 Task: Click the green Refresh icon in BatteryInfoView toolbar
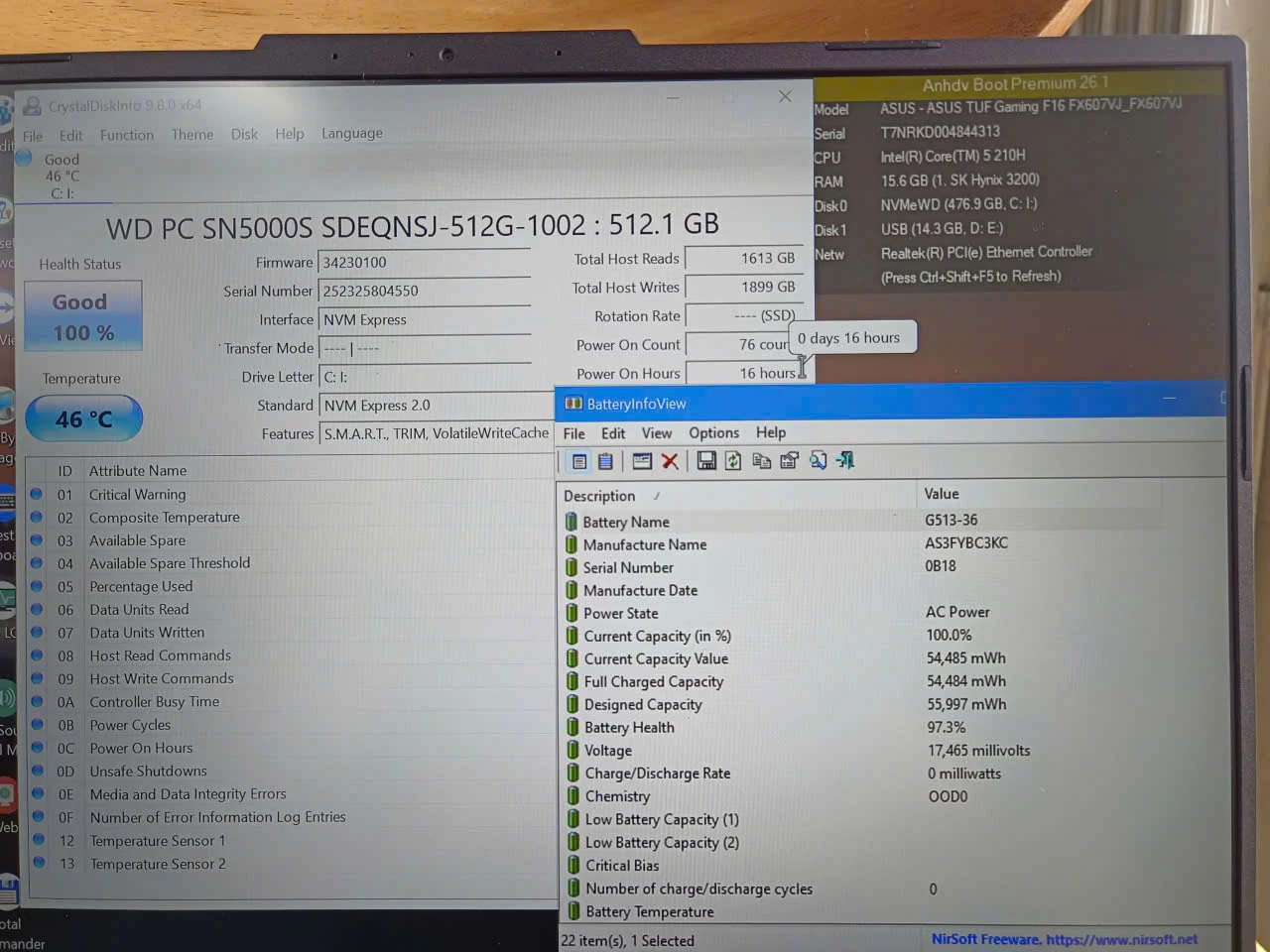[733, 460]
